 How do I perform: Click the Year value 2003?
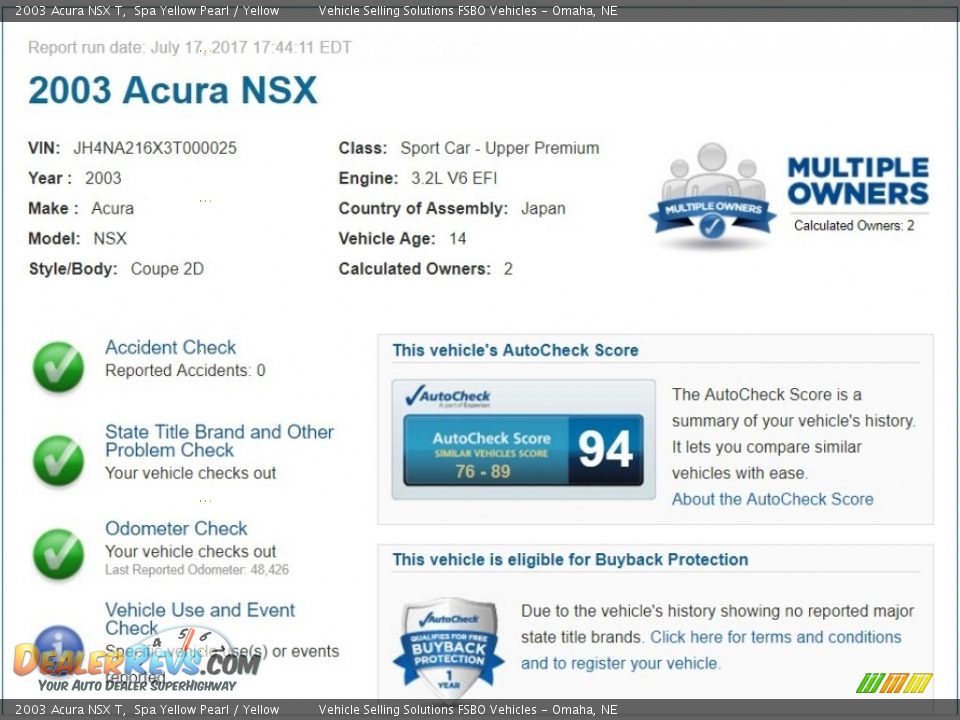[103, 178]
